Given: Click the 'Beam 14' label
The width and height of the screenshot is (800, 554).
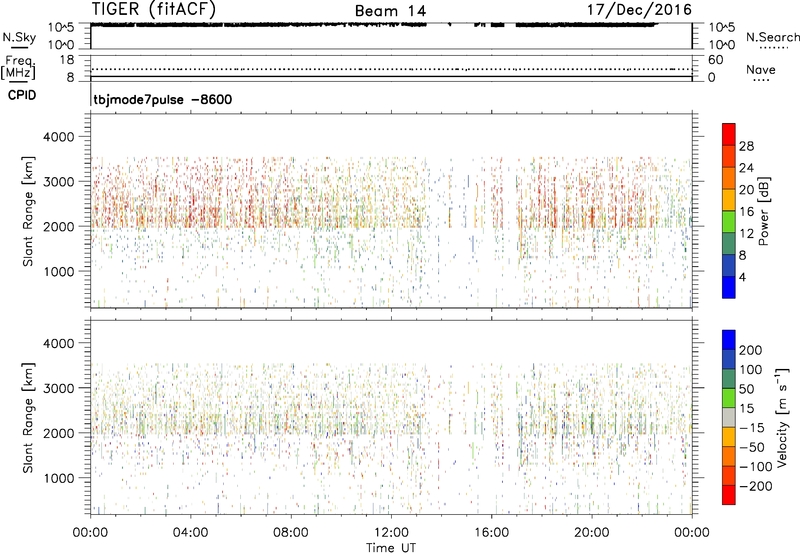Looking at the screenshot, I should pyautogui.click(x=390, y=11).
